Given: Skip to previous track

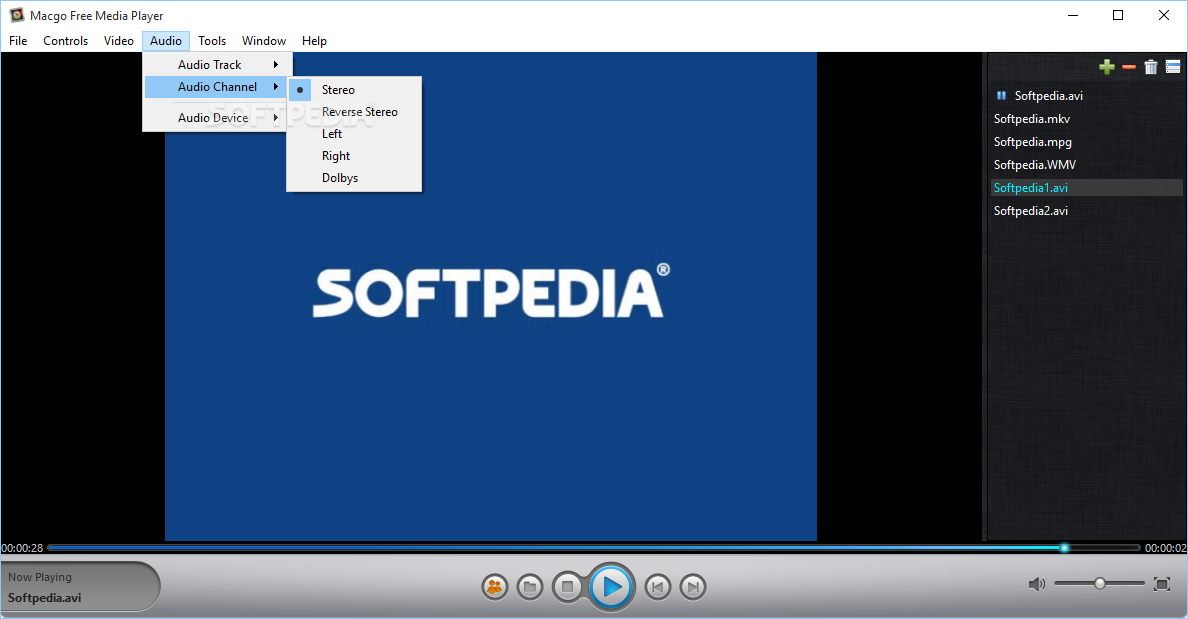Looking at the screenshot, I should point(658,586).
